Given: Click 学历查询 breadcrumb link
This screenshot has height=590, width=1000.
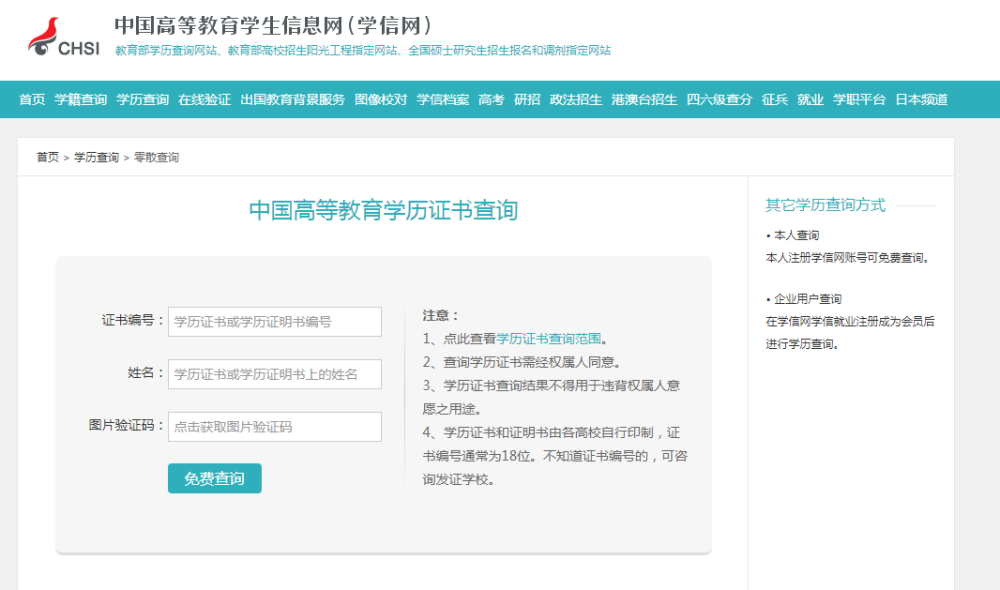Looking at the screenshot, I should [96, 158].
